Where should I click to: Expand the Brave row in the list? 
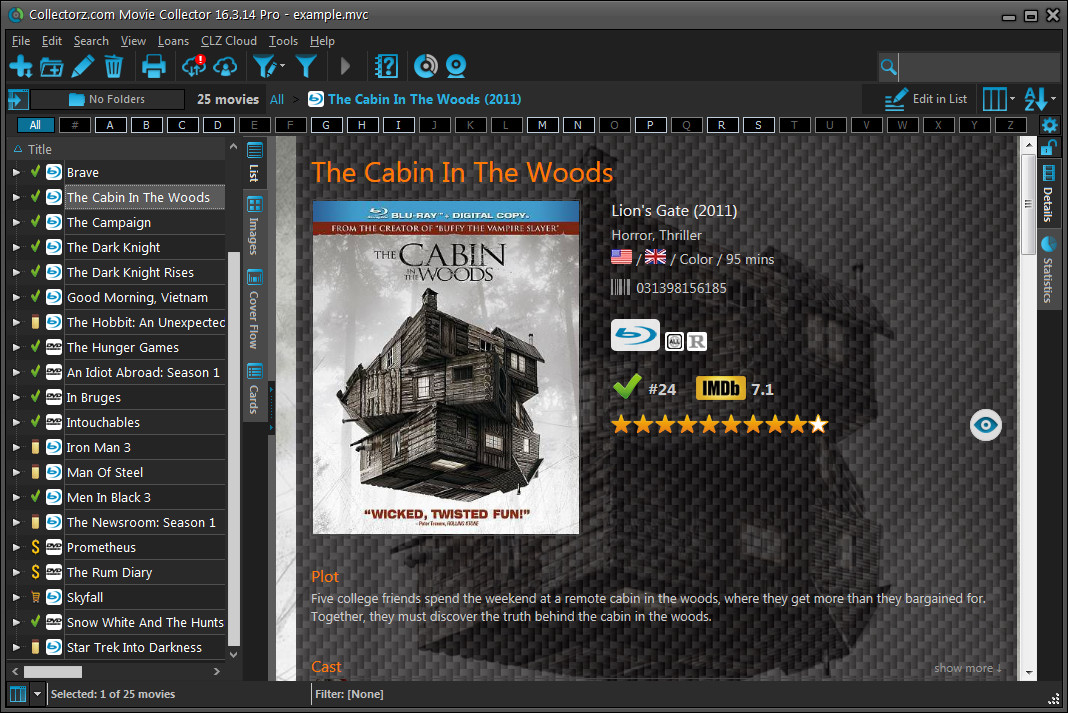tap(16, 172)
